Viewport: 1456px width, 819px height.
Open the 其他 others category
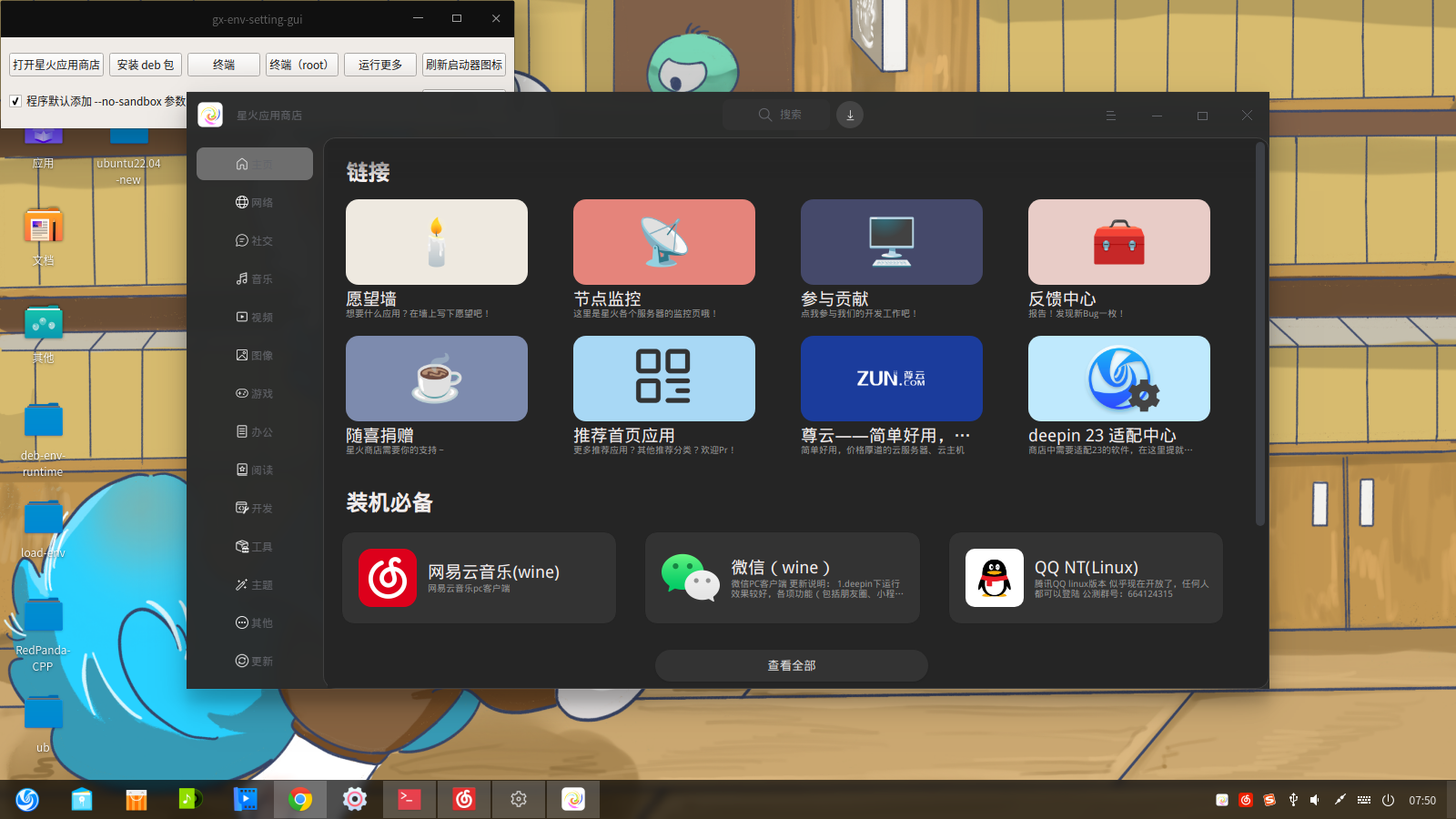tap(255, 622)
